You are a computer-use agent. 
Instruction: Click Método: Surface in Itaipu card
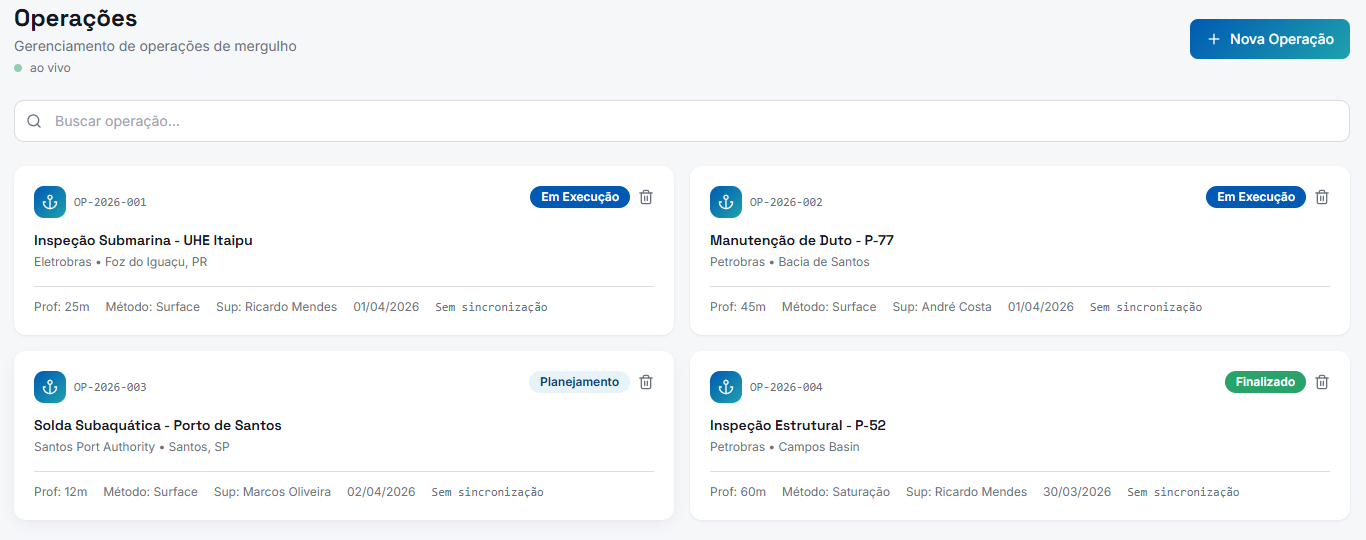153,307
